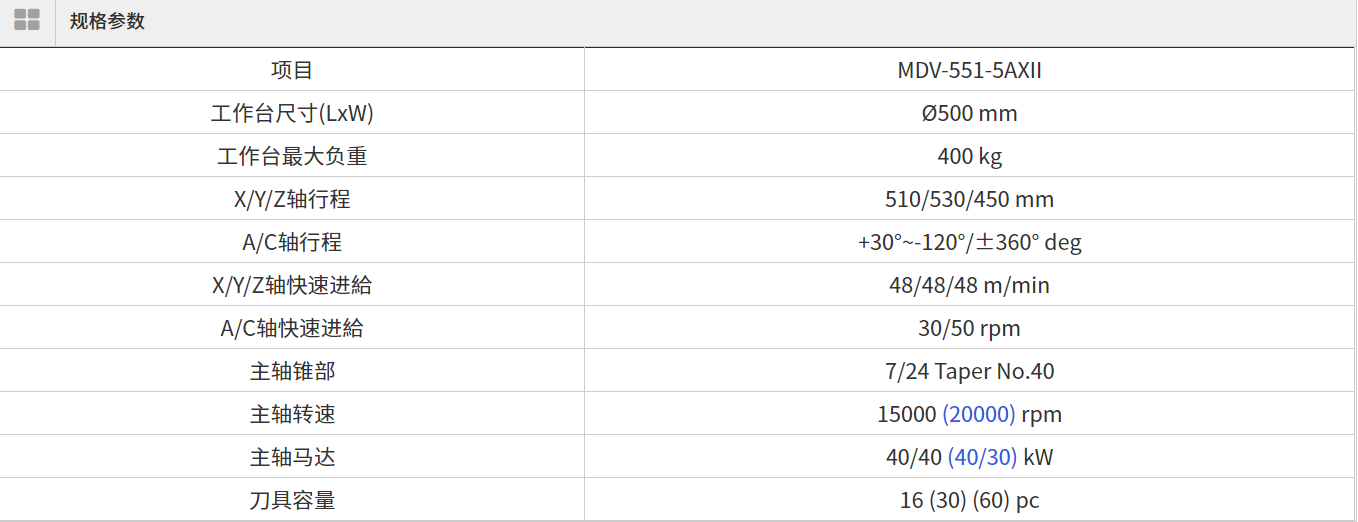The width and height of the screenshot is (1358, 522).
Task: Click the 30/50 rpm value
Action: [x=969, y=328]
